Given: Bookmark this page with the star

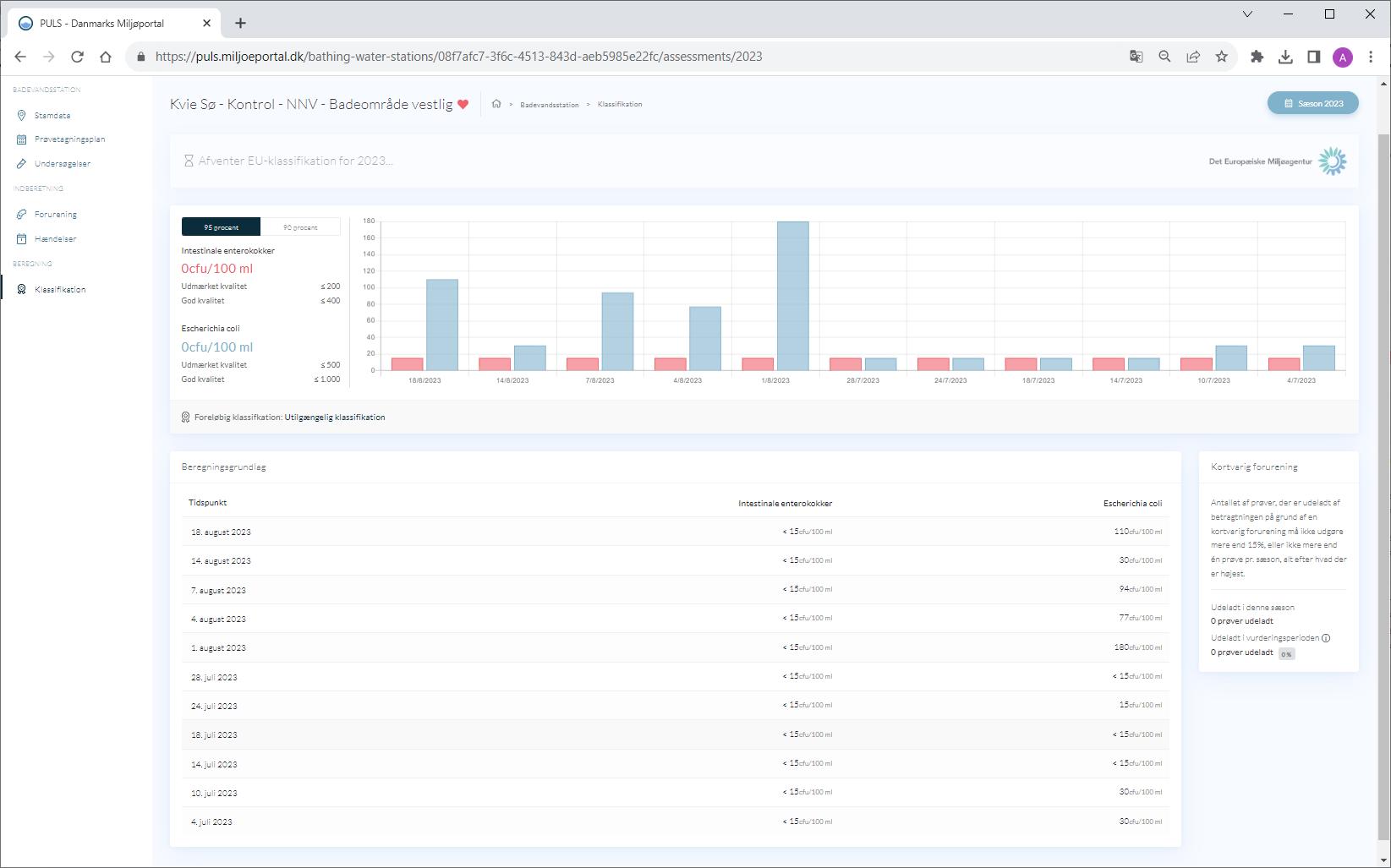Looking at the screenshot, I should point(1222,57).
